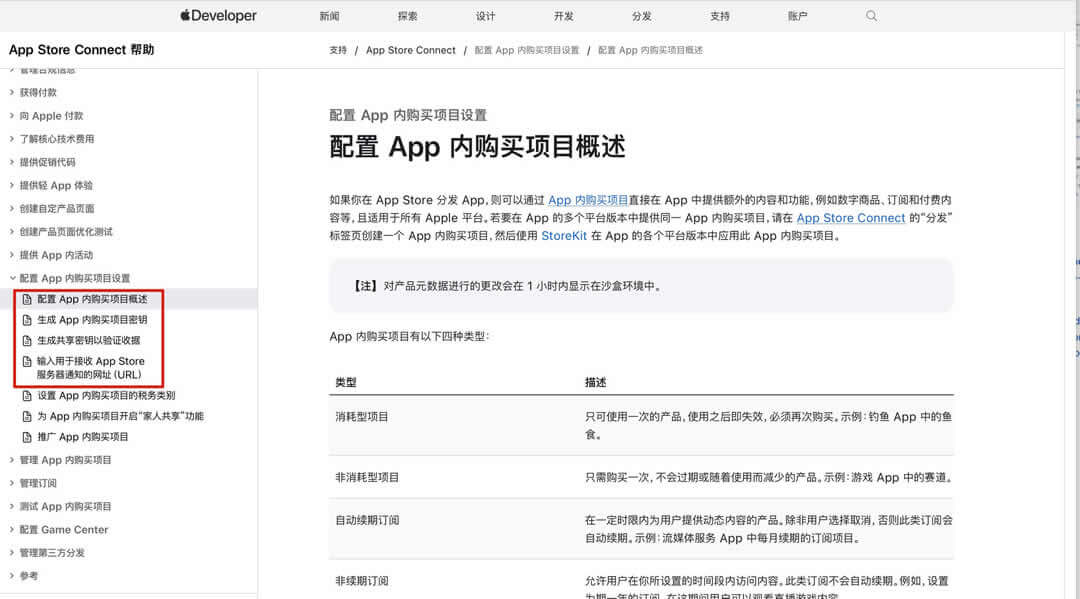Viewport: 1080px width, 599px height.
Task: Click the 消耗型项目 table cell
Action: pyautogui.click(x=362, y=417)
